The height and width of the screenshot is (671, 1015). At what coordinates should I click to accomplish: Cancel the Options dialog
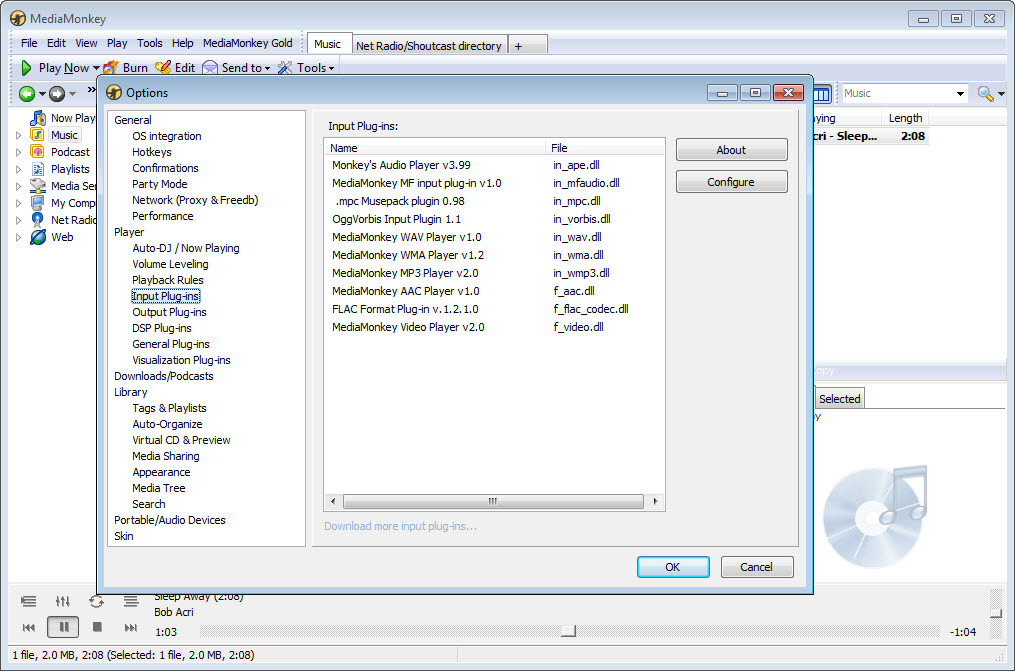coord(757,567)
